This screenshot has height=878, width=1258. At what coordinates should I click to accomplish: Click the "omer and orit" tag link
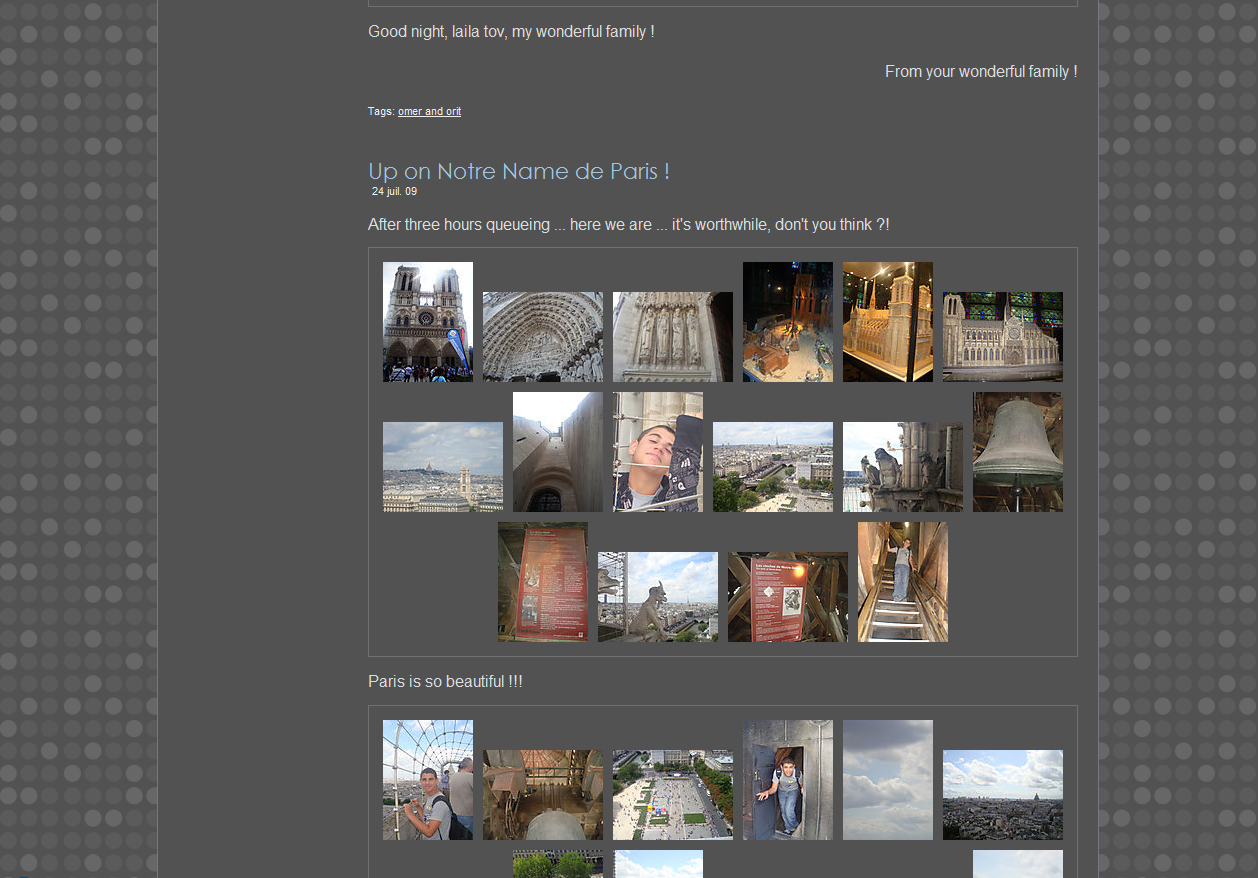(429, 112)
